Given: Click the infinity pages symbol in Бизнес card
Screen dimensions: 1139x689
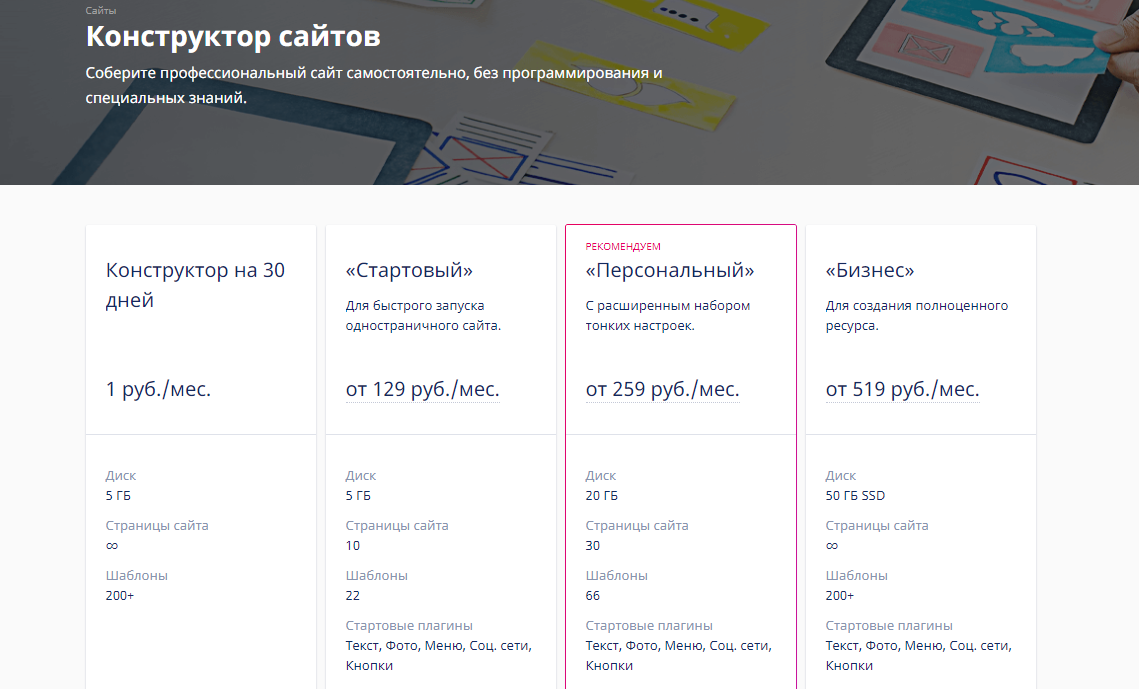Looking at the screenshot, I should click(x=832, y=546).
